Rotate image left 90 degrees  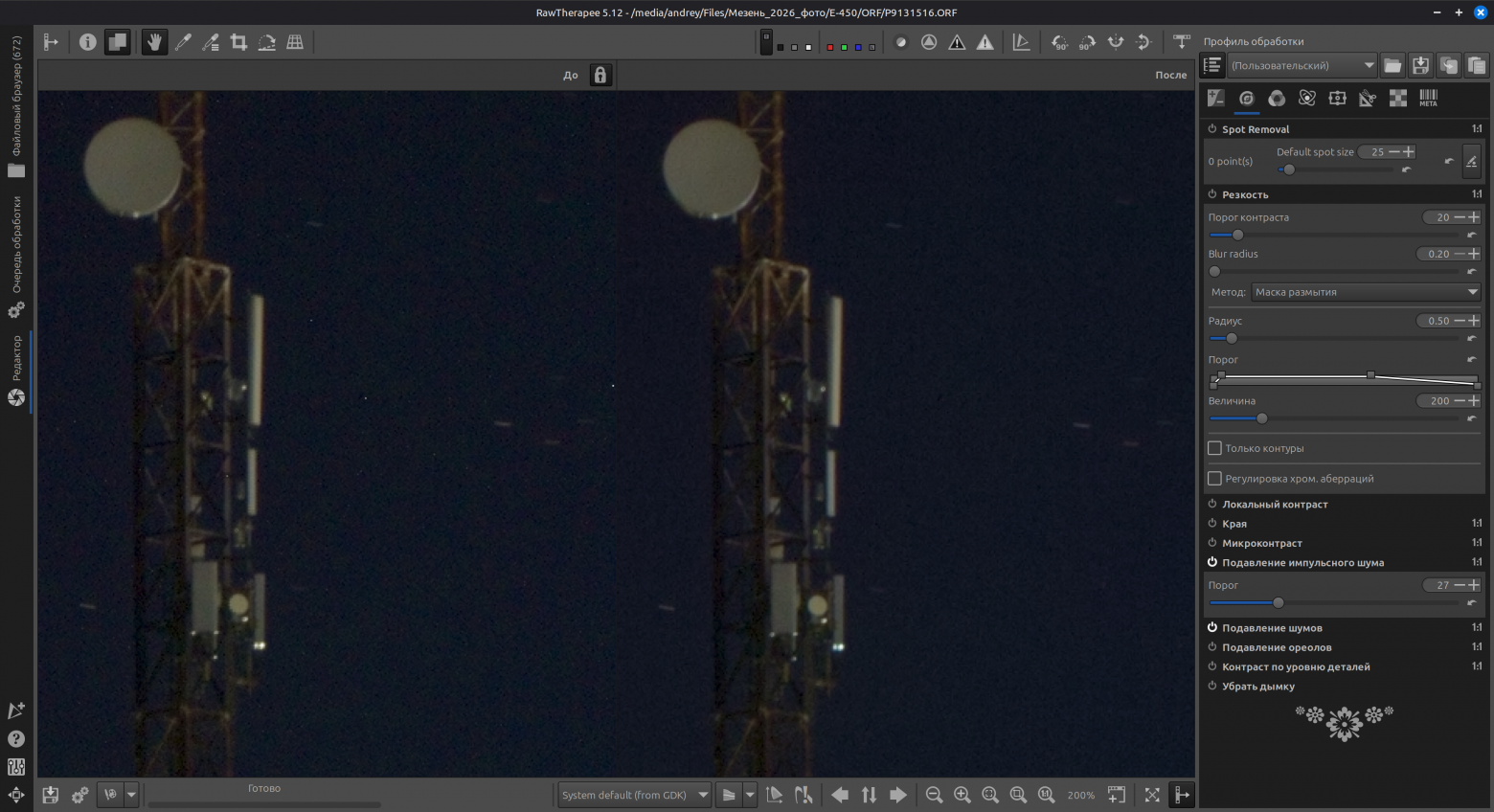(1059, 42)
